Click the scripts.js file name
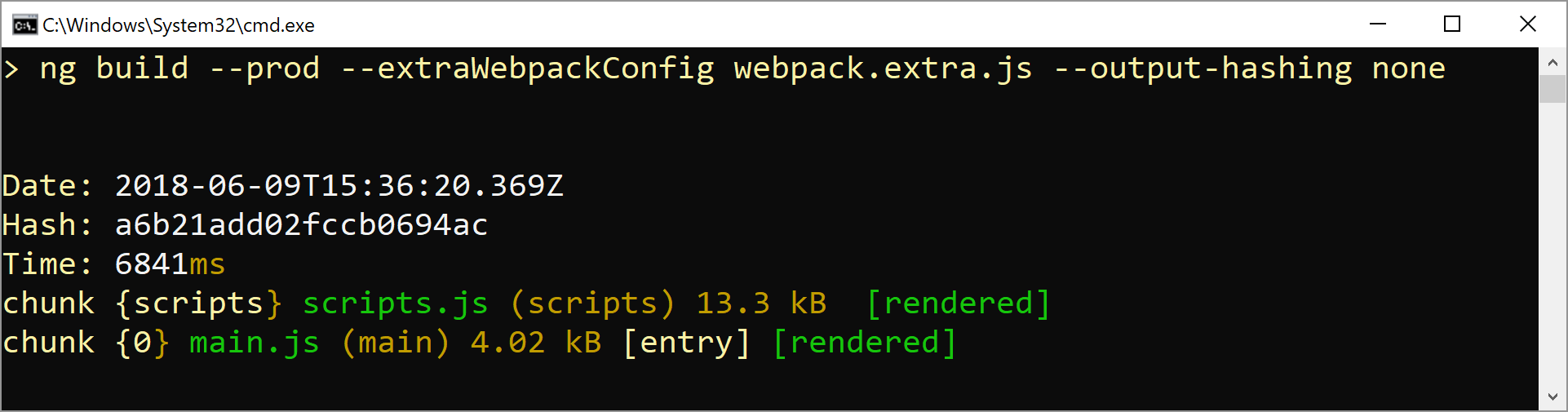Image resolution: width=1568 pixels, height=412 pixels. click(396, 303)
